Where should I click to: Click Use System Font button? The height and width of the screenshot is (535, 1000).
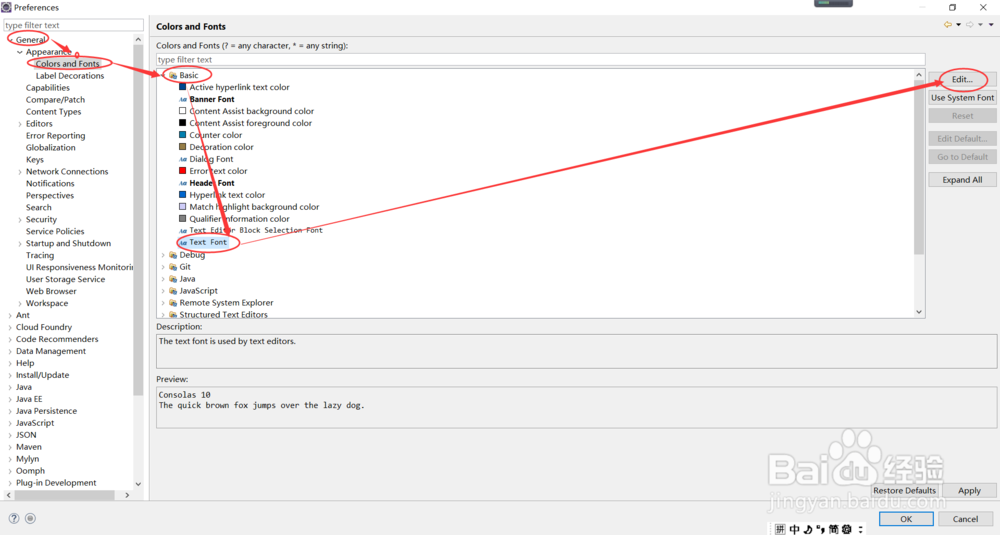(x=962, y=98)
